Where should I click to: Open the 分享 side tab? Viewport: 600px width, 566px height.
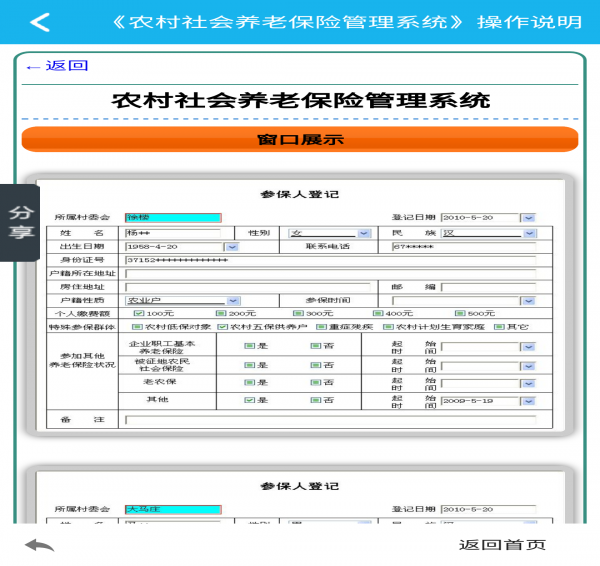click(x=20, y=223)
